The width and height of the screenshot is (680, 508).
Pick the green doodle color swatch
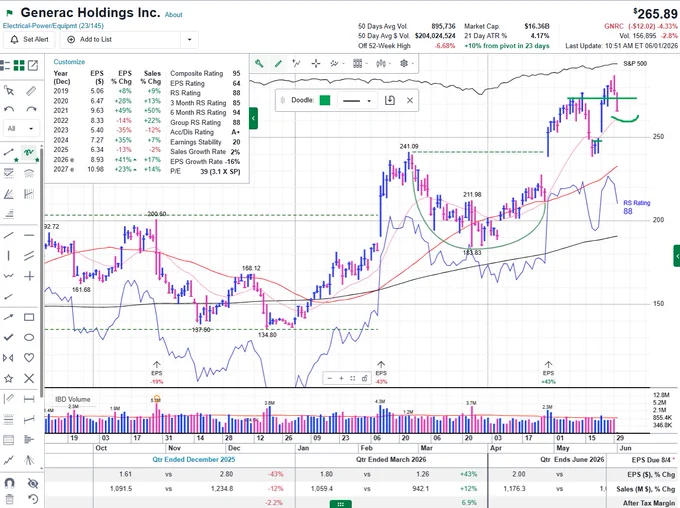click(325, 101)
